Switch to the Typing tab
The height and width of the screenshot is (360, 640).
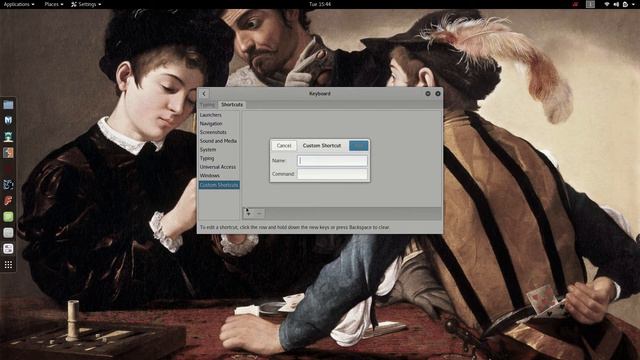click(x=207, y=105)
